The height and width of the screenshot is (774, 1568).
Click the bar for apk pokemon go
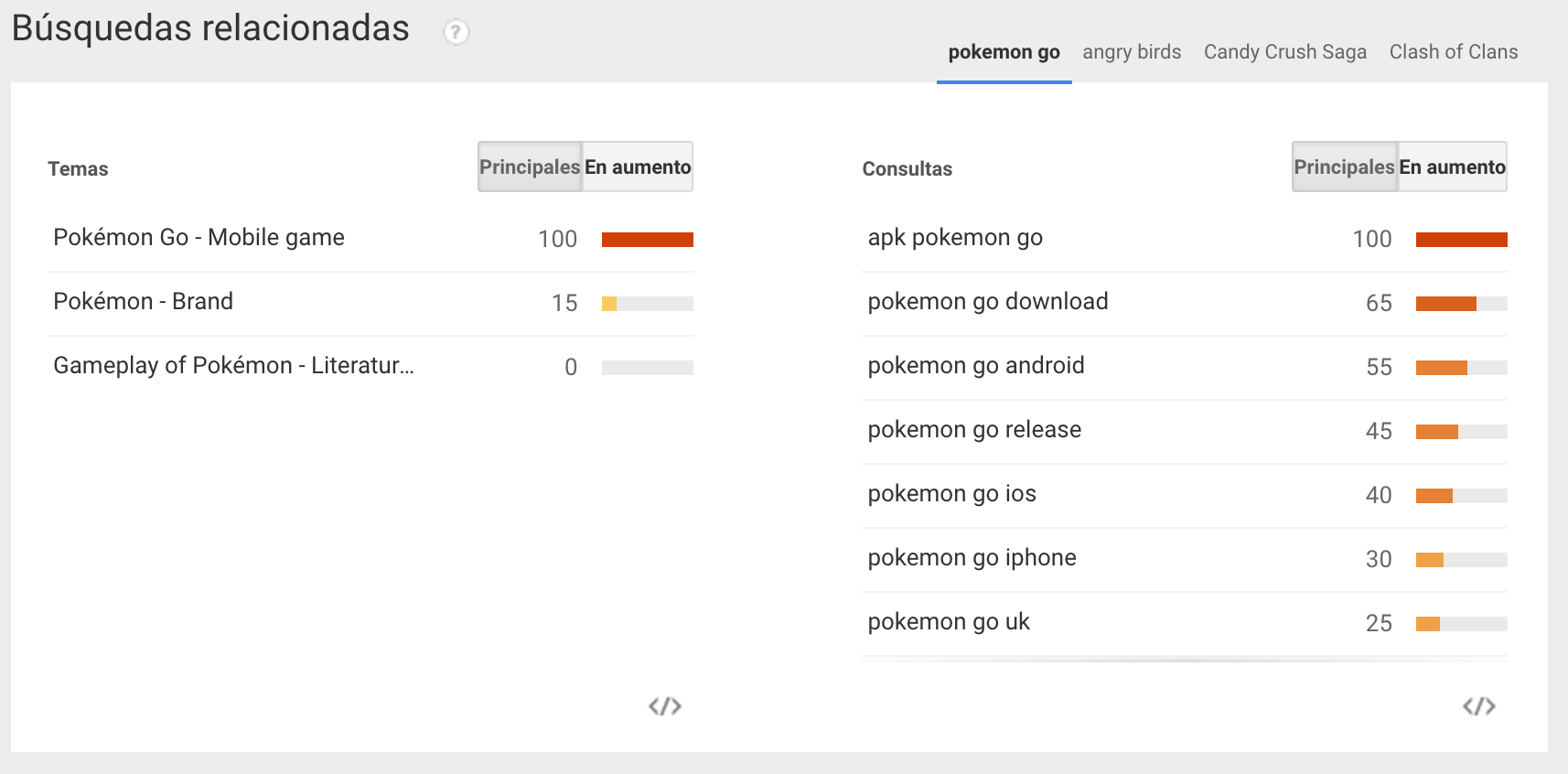pyautogui.click(x=1462, y=240)
